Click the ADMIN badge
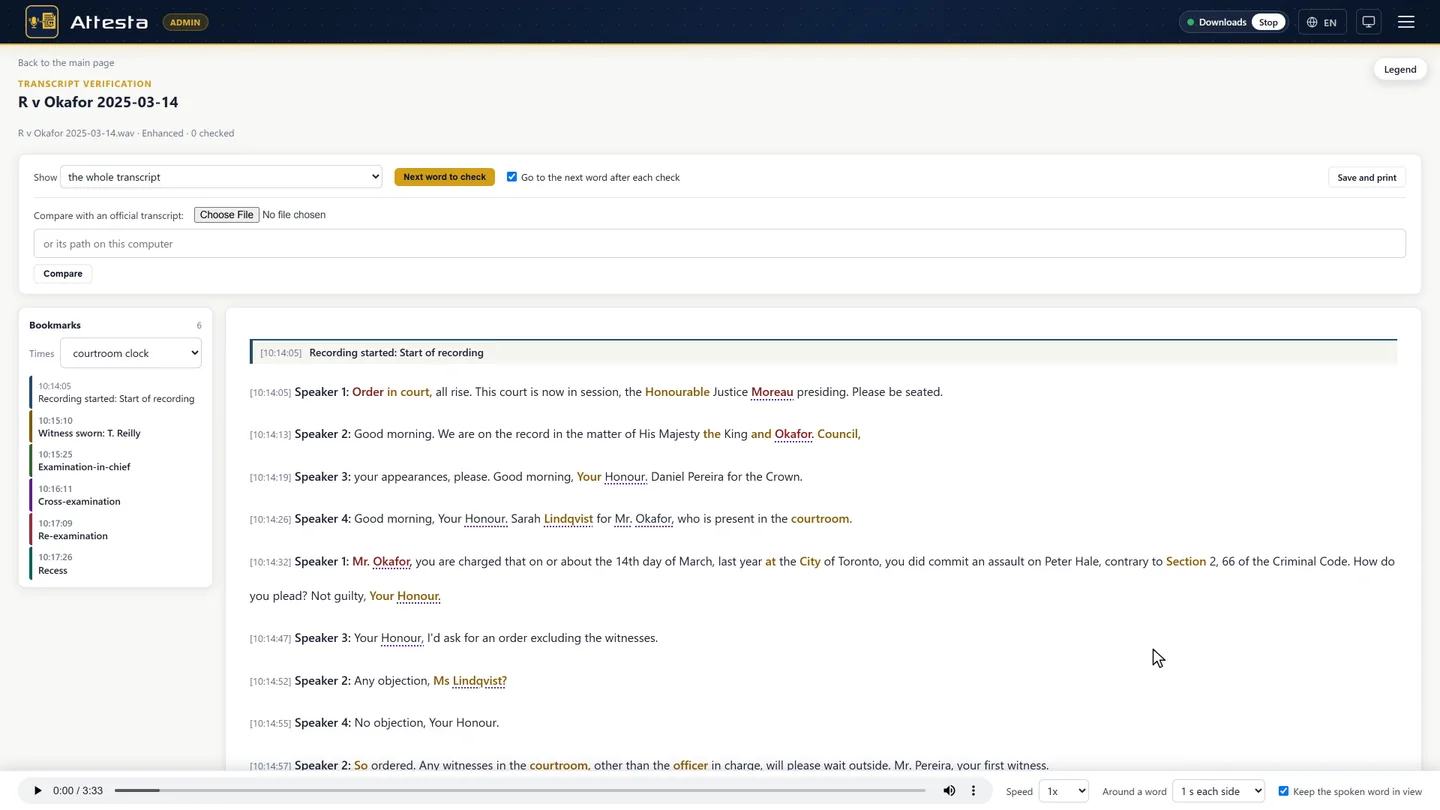The height and width of the screenshot is (810, 1440). click(185, 22)
